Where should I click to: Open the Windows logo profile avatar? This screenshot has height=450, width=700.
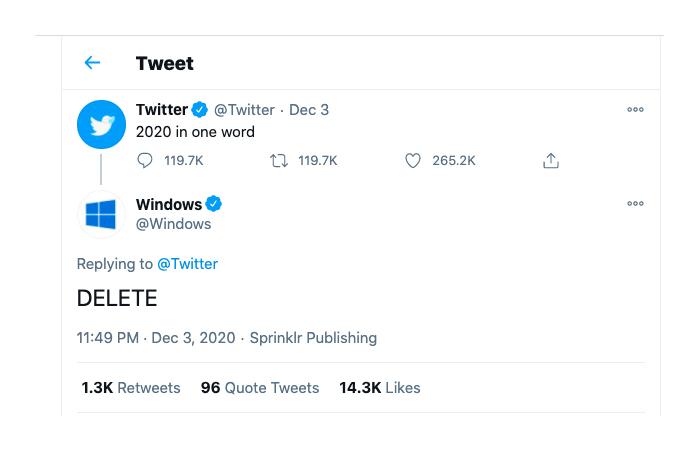(x=101, y=214)
